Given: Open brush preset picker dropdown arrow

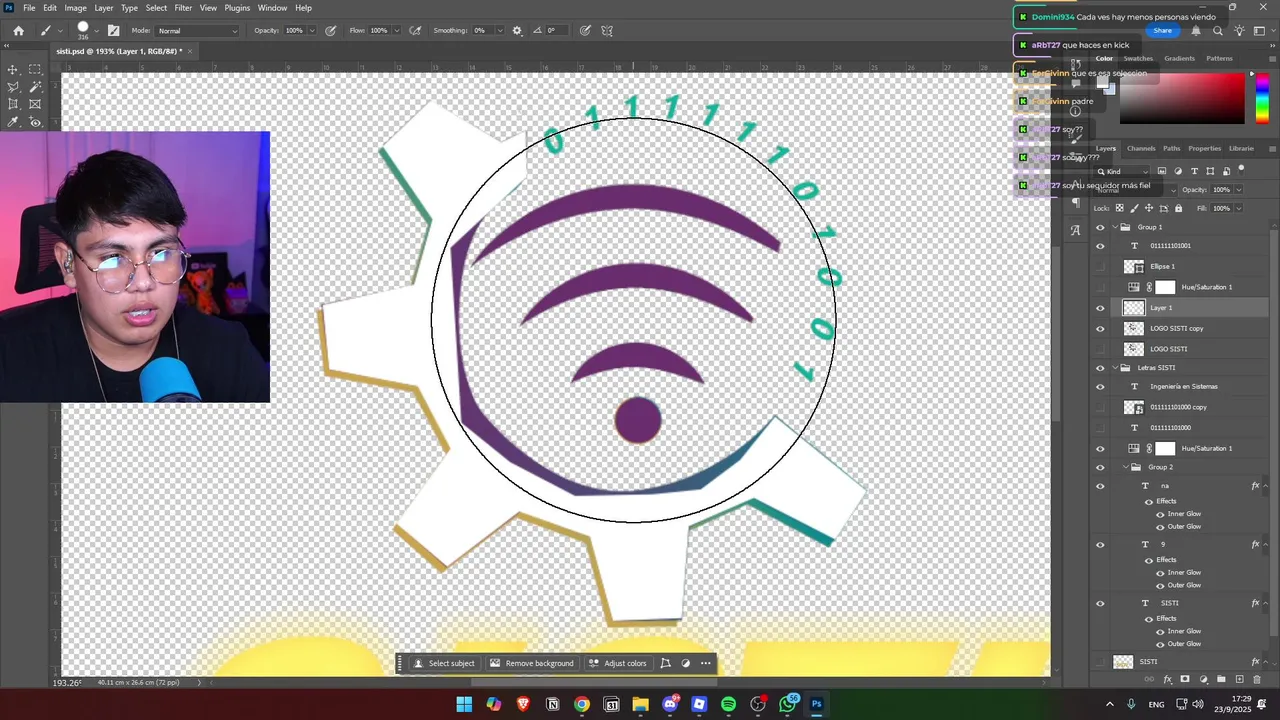Looking at the screenshot, I should 96,31.
